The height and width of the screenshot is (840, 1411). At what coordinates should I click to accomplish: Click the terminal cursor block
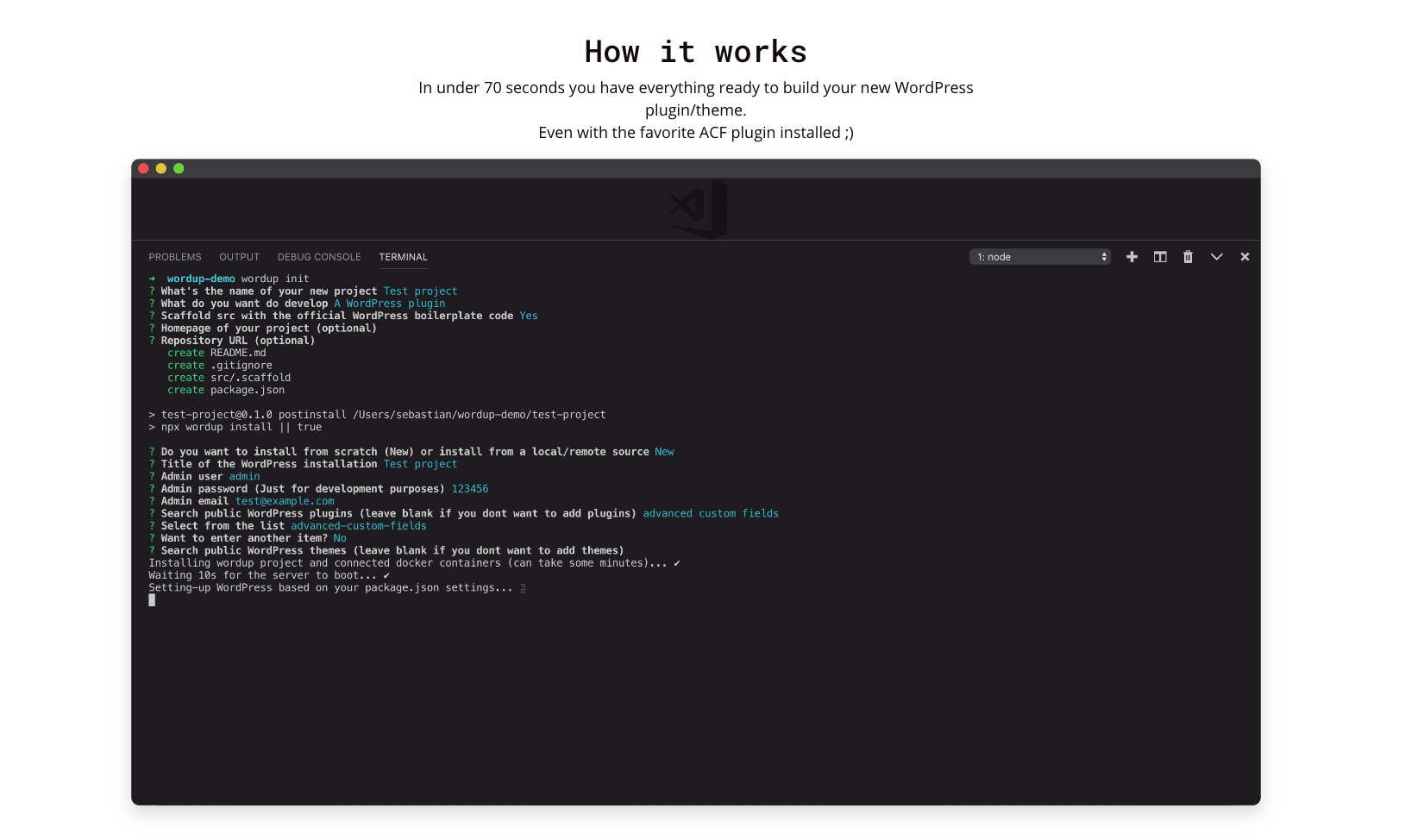click(x=152, y=600)
